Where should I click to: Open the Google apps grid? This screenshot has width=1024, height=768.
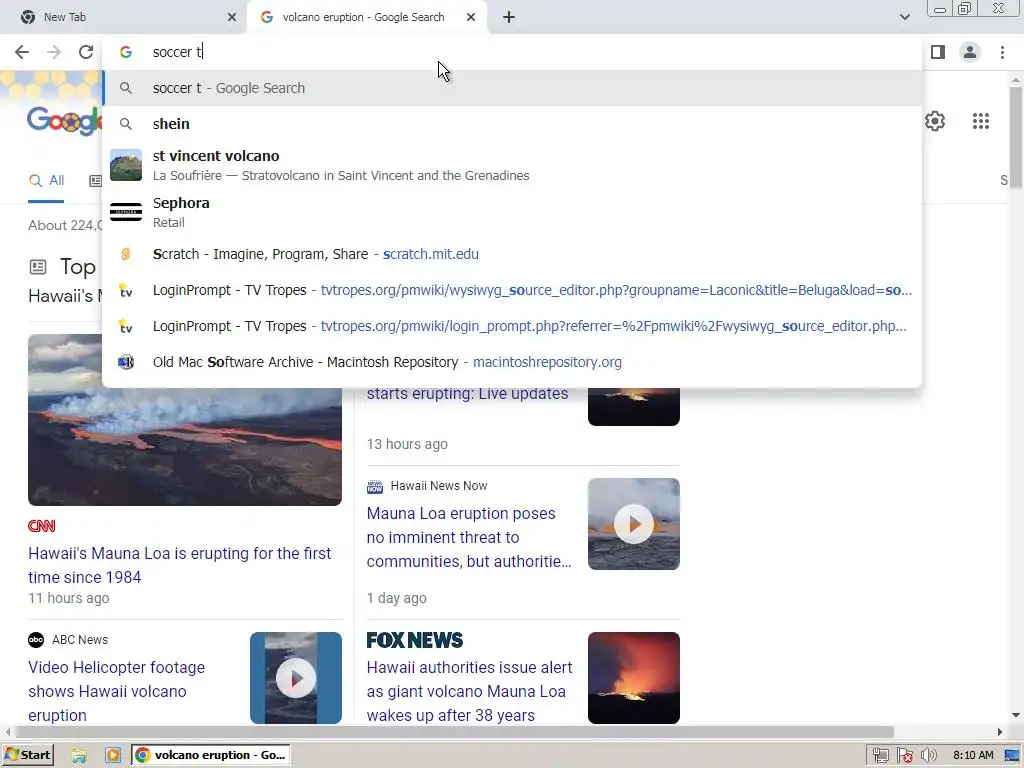tap(981, 121)
